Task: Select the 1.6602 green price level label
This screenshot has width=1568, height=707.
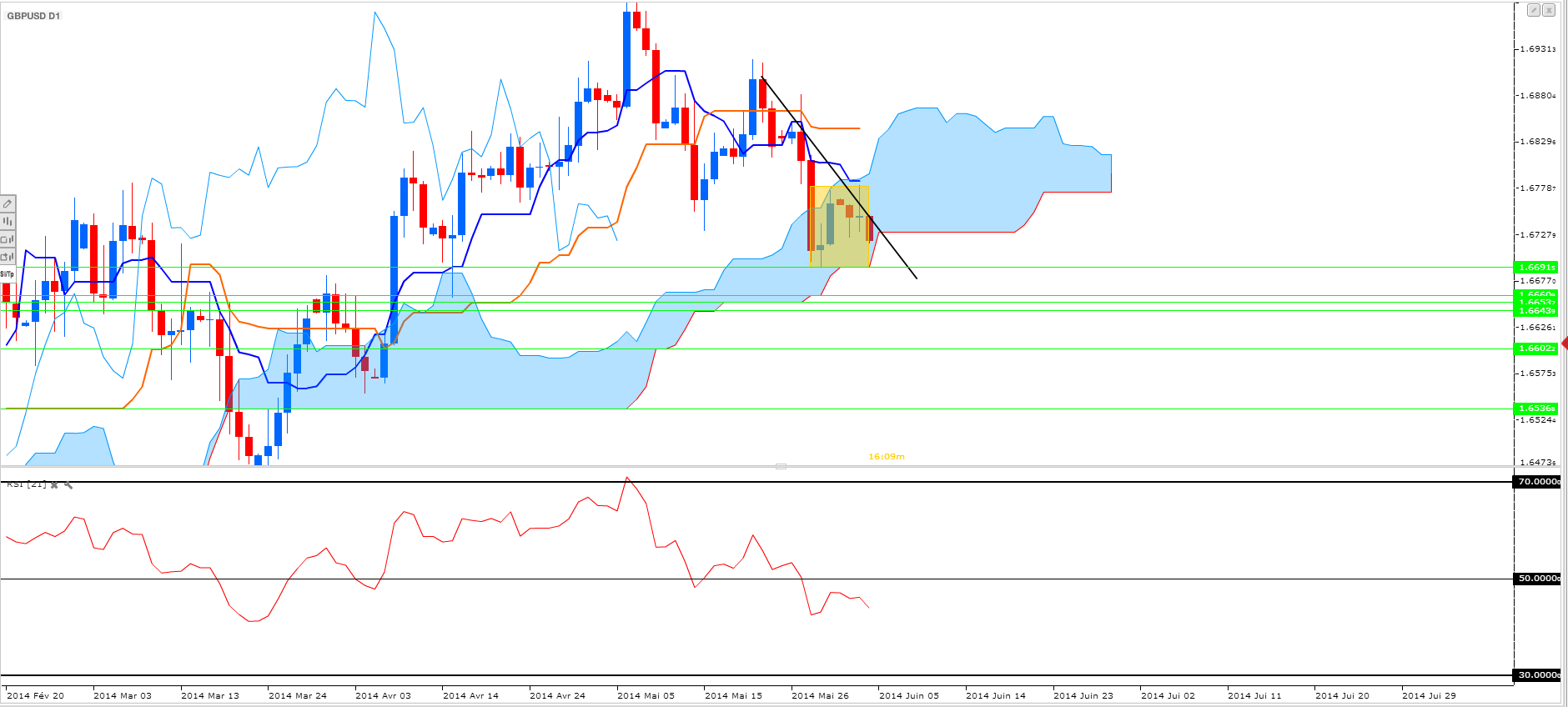Action: click(1535, 348)
